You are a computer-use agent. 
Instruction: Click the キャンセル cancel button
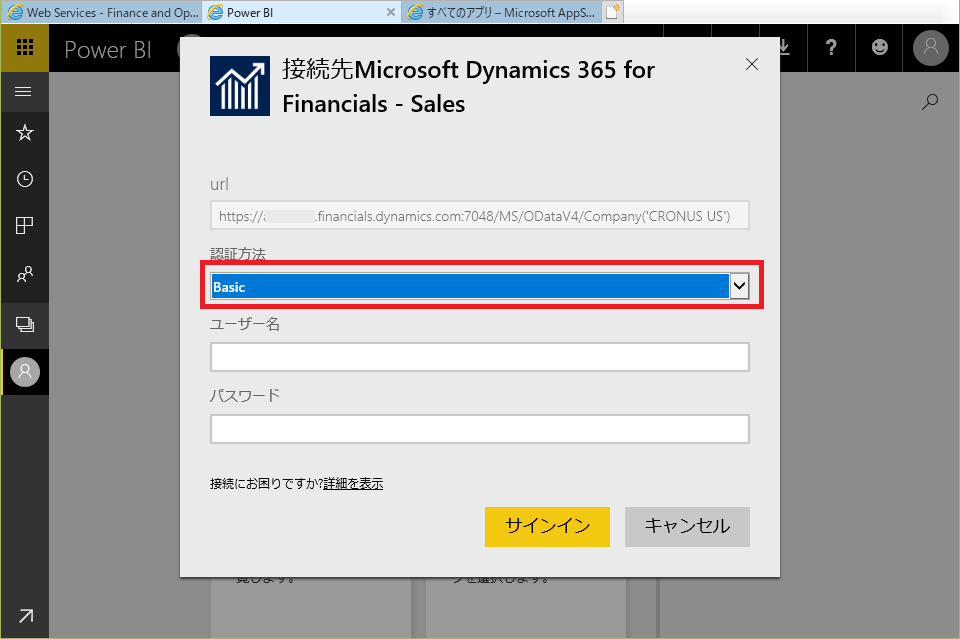[x=687, y=526]
